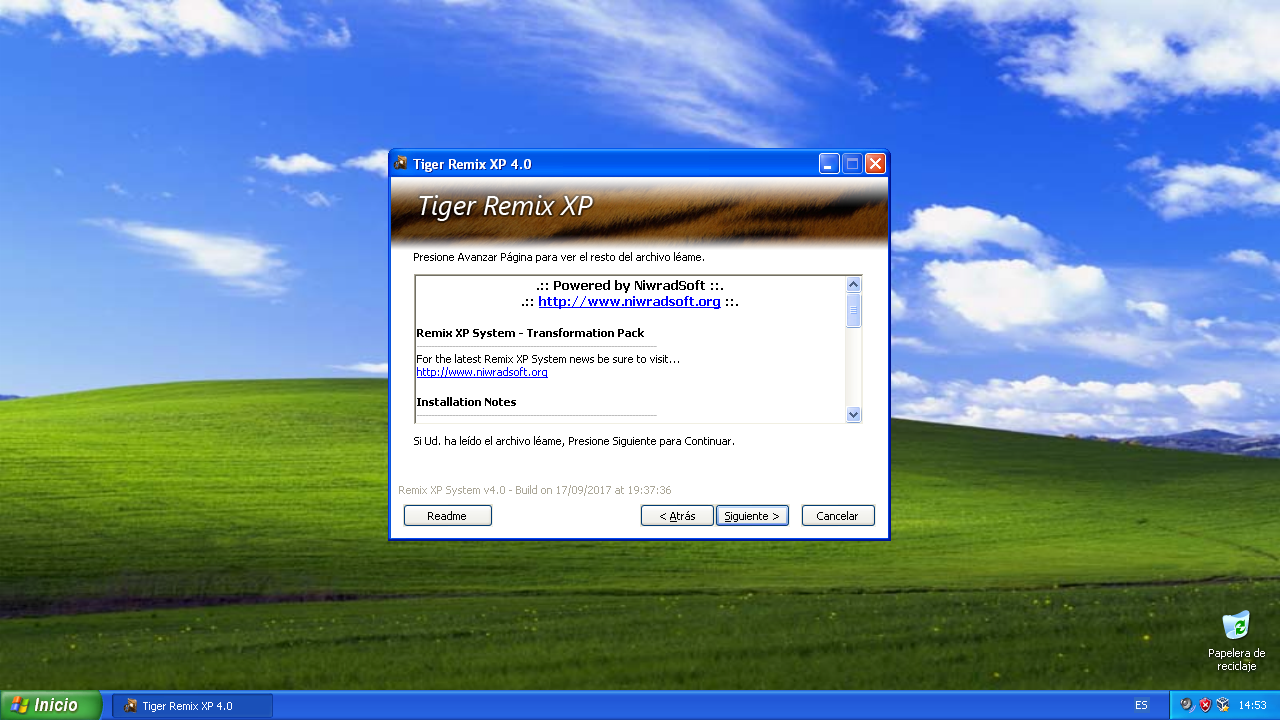Image resolution: width=1280 pixels, height=720 pixels.
Task: Click 'Remix XP System - Transformation Pack' heading
Action: coord(530,333)
